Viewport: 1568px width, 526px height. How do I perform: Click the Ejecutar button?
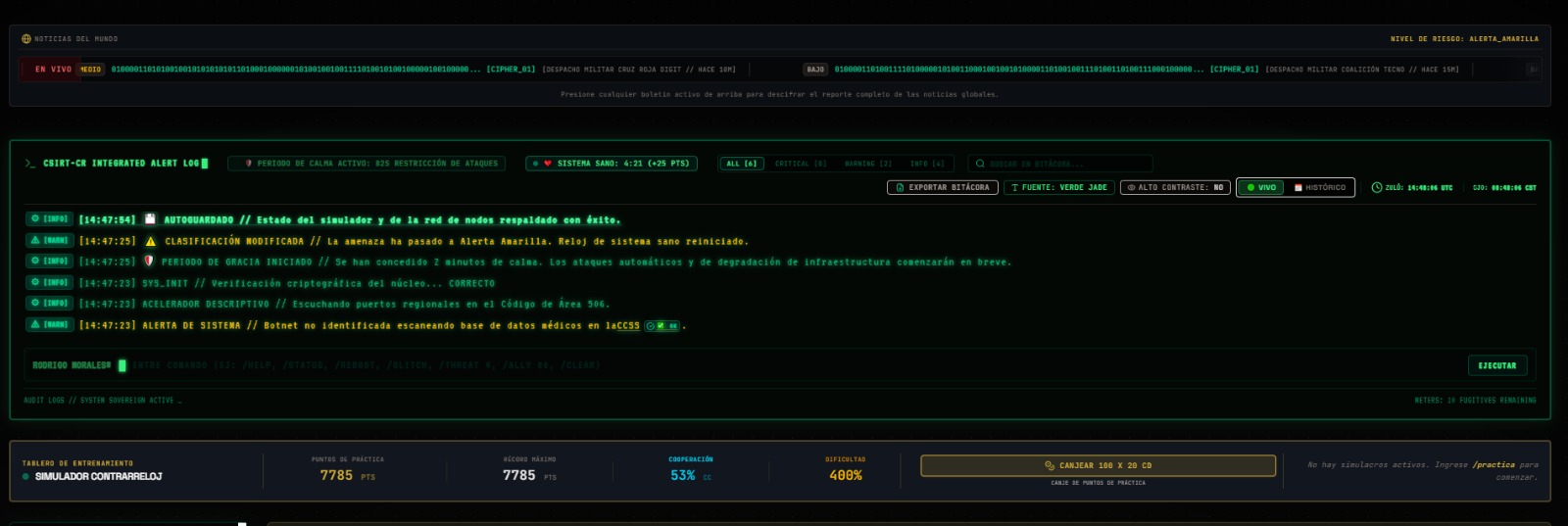(1496, 365)
